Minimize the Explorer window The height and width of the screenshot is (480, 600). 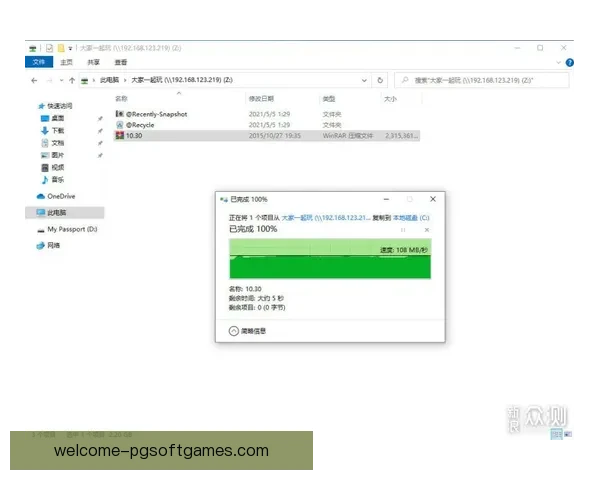coord(517,48)
